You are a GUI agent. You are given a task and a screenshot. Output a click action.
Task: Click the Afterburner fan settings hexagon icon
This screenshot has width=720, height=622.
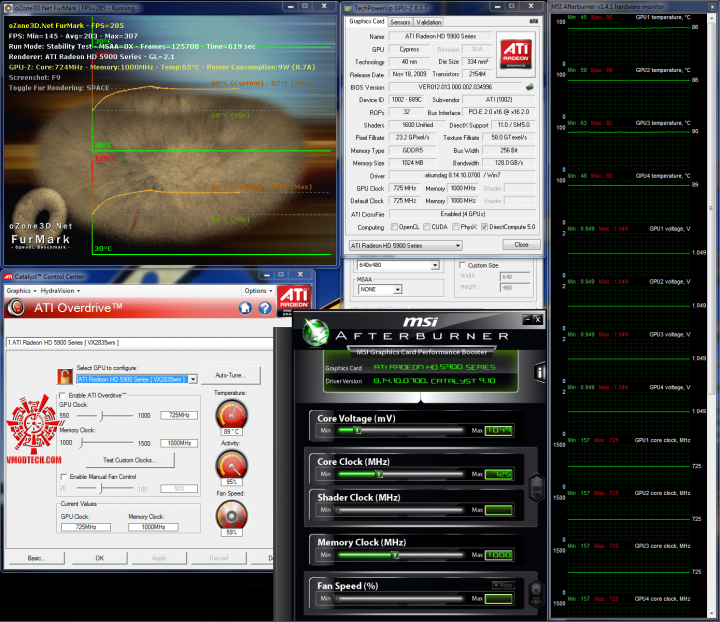536,593
